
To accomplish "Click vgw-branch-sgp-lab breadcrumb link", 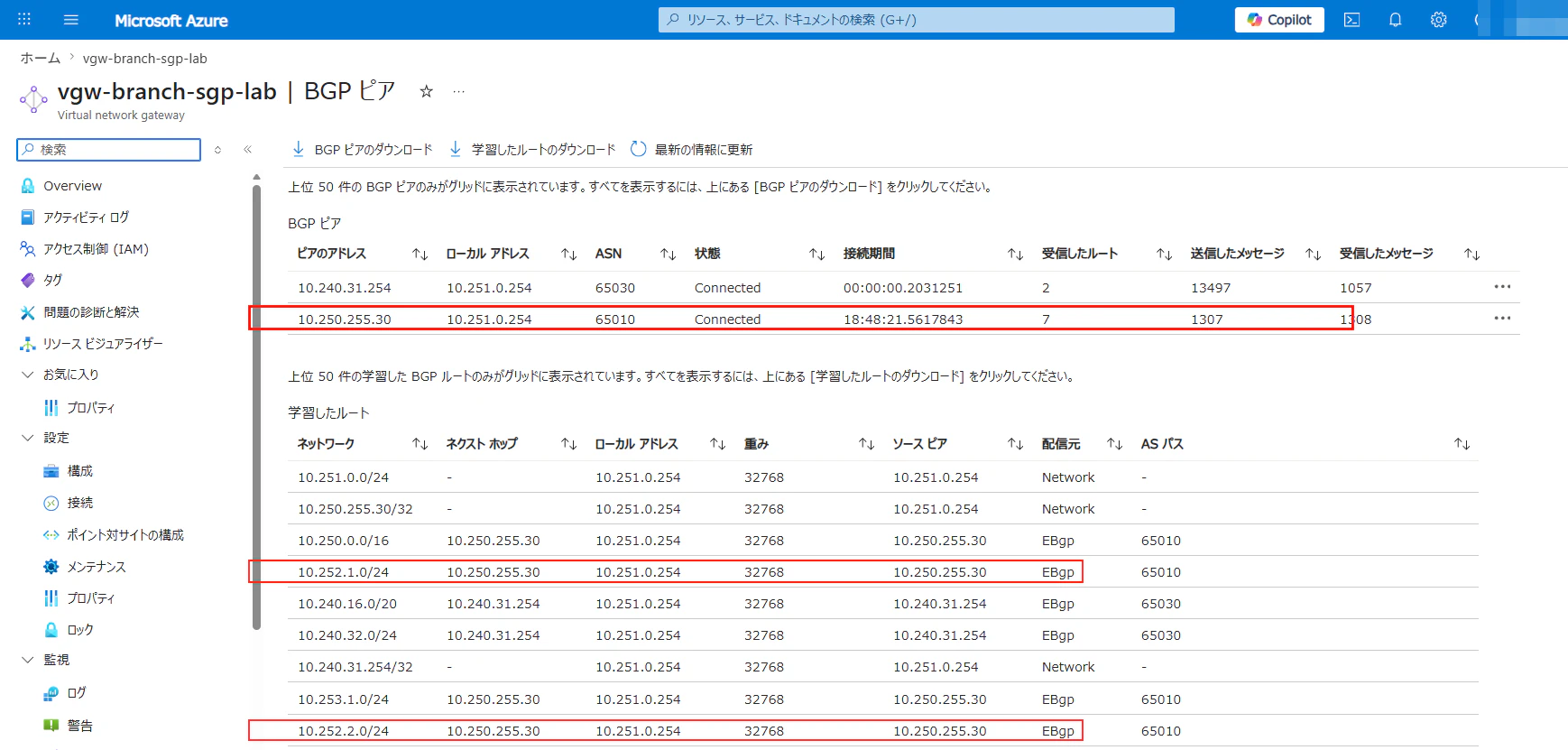I will pos(145,59).
